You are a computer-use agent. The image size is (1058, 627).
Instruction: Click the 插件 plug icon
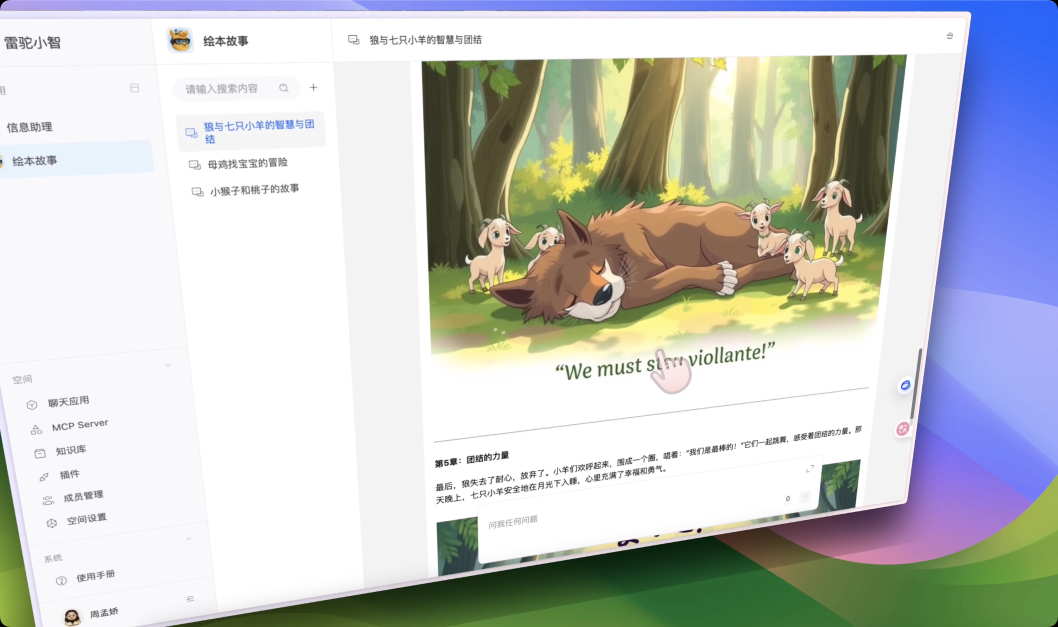pos(44,477)
